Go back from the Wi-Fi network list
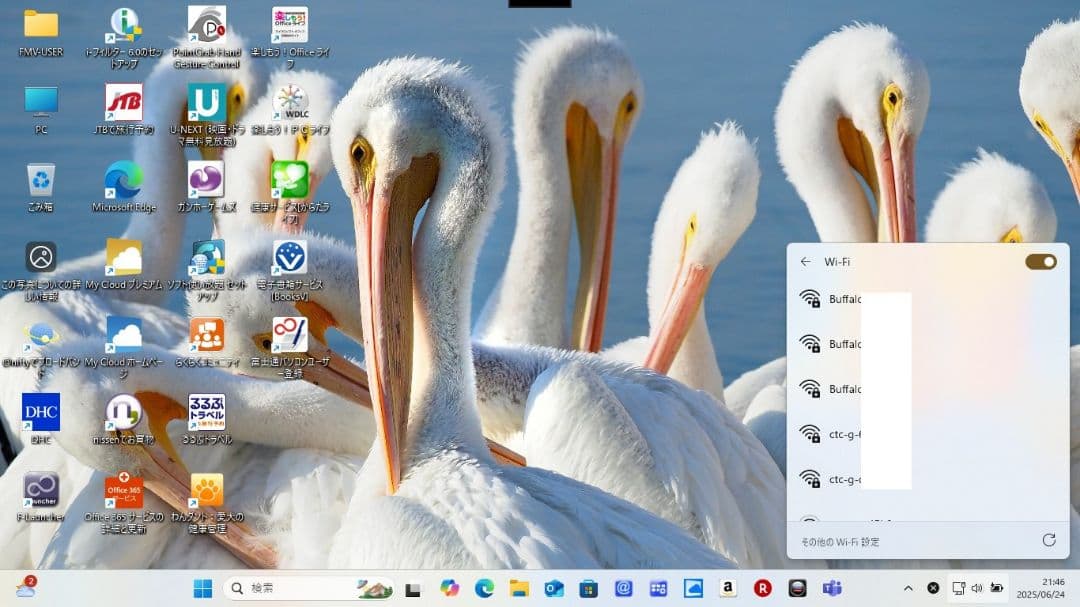 tap(806, 261)
